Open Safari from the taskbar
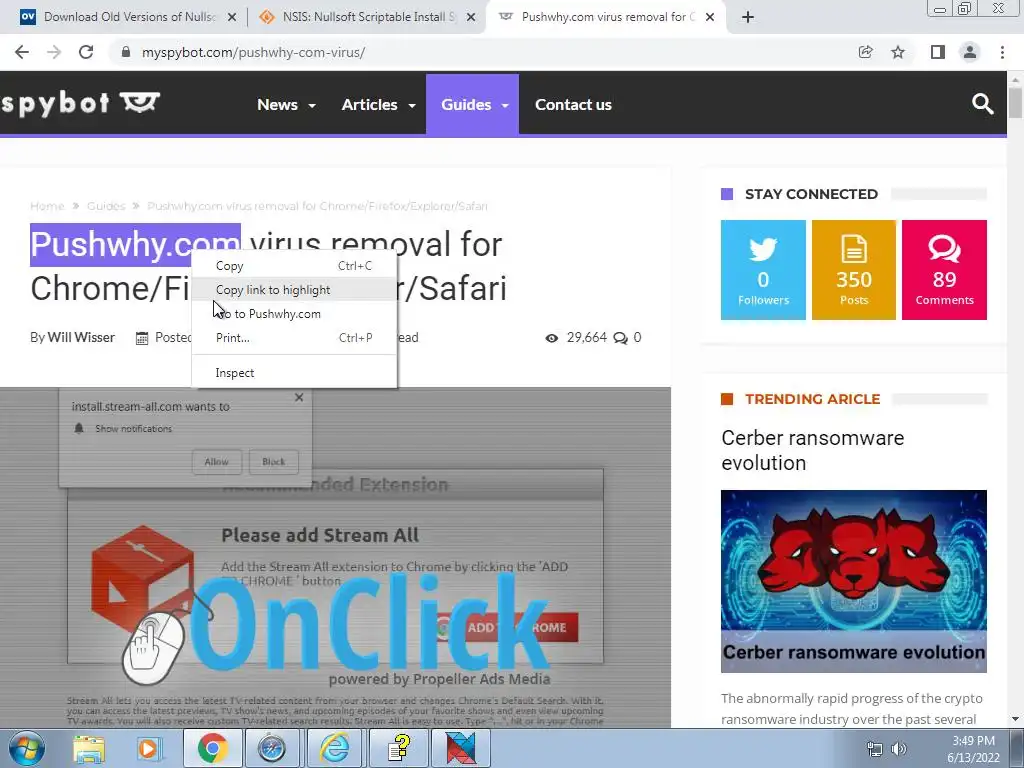Screen dimensions: 1024x768 tap(272, 749)
